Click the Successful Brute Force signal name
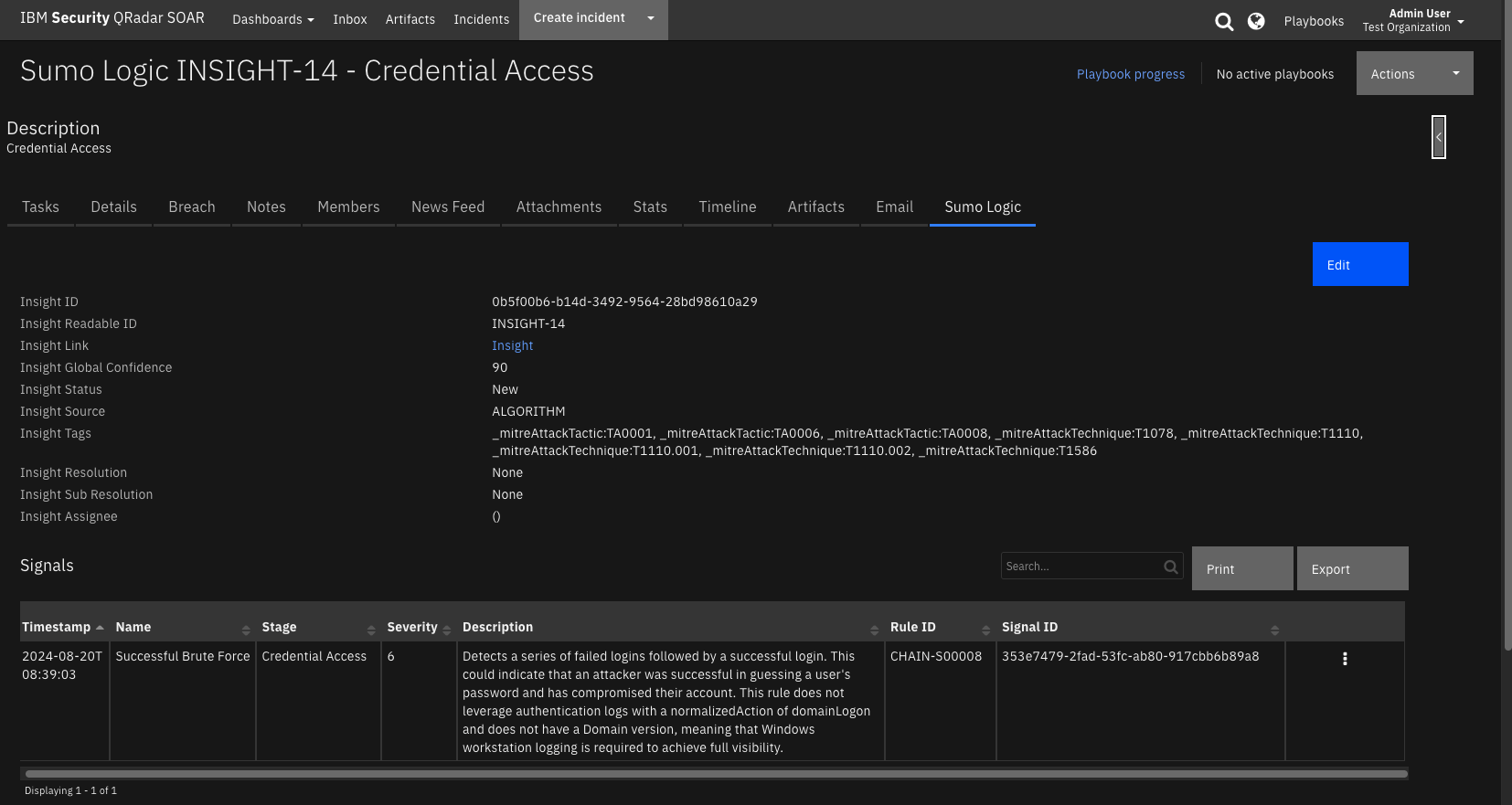 (x=183, y=656)
